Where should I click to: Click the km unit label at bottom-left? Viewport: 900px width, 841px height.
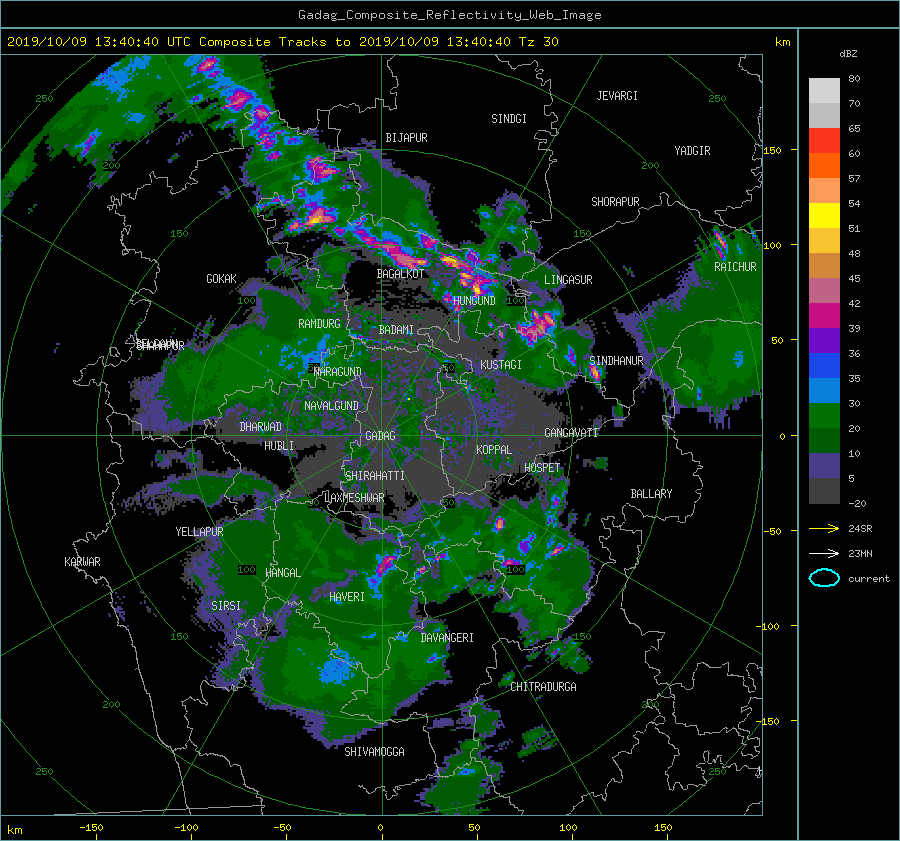[x=14, y=830]
